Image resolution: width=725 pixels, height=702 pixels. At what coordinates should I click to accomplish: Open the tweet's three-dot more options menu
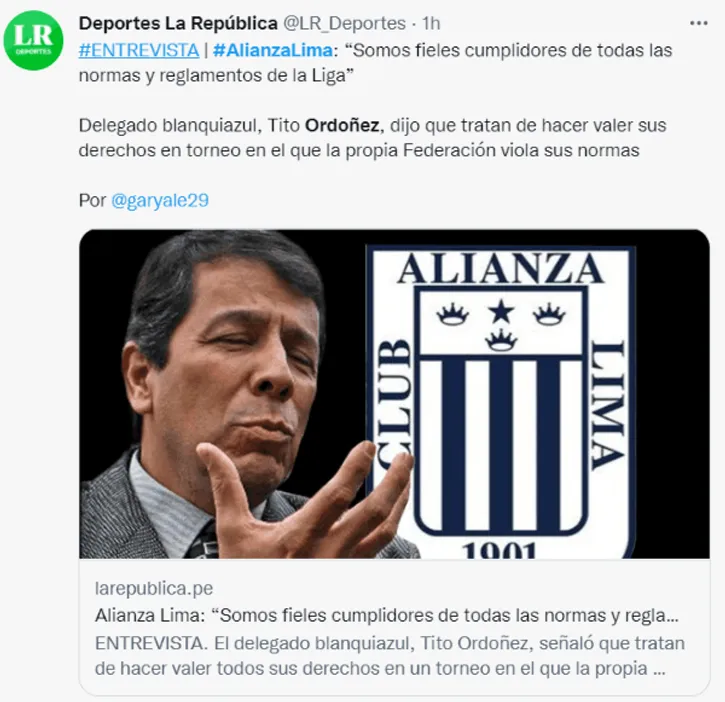(x=698, y=24)
